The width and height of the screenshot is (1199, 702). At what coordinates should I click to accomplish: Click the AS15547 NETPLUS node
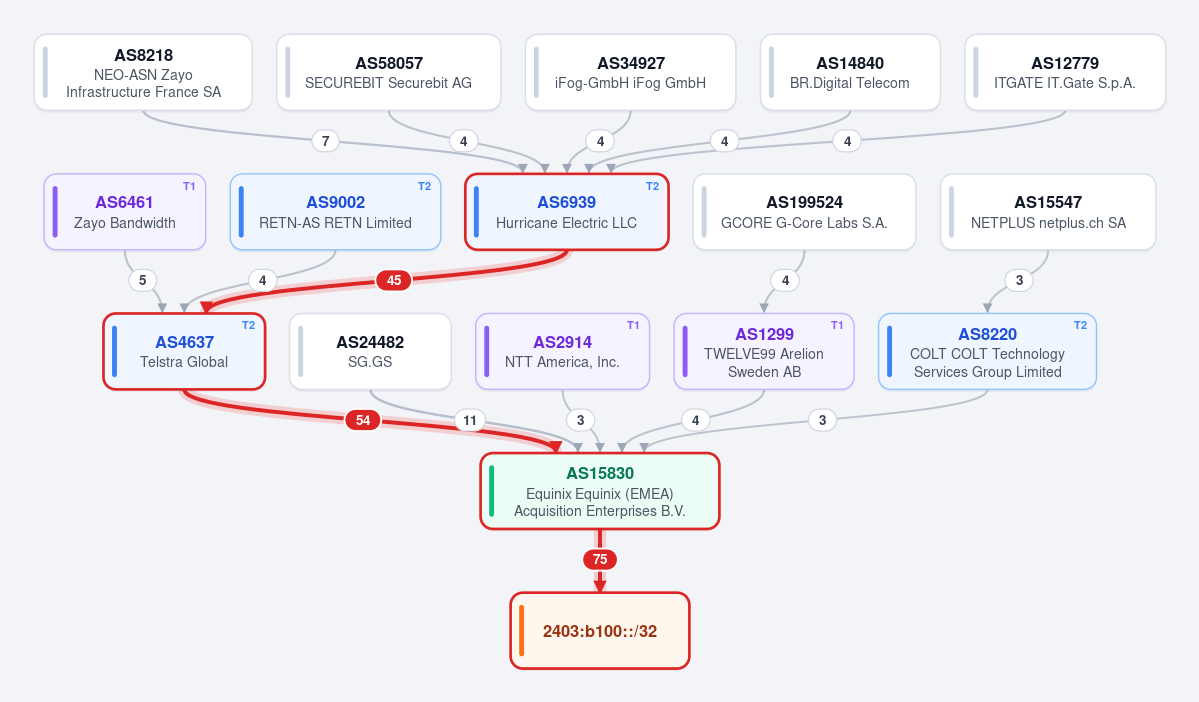[x=1048, y=212]
